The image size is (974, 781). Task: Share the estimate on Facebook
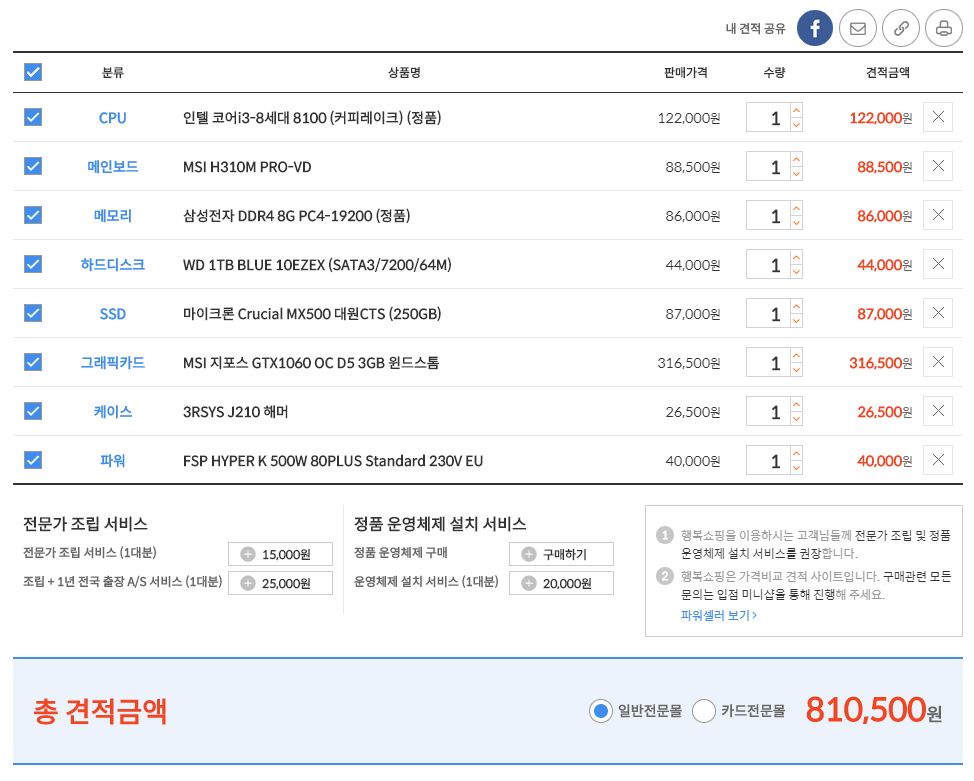814,28
